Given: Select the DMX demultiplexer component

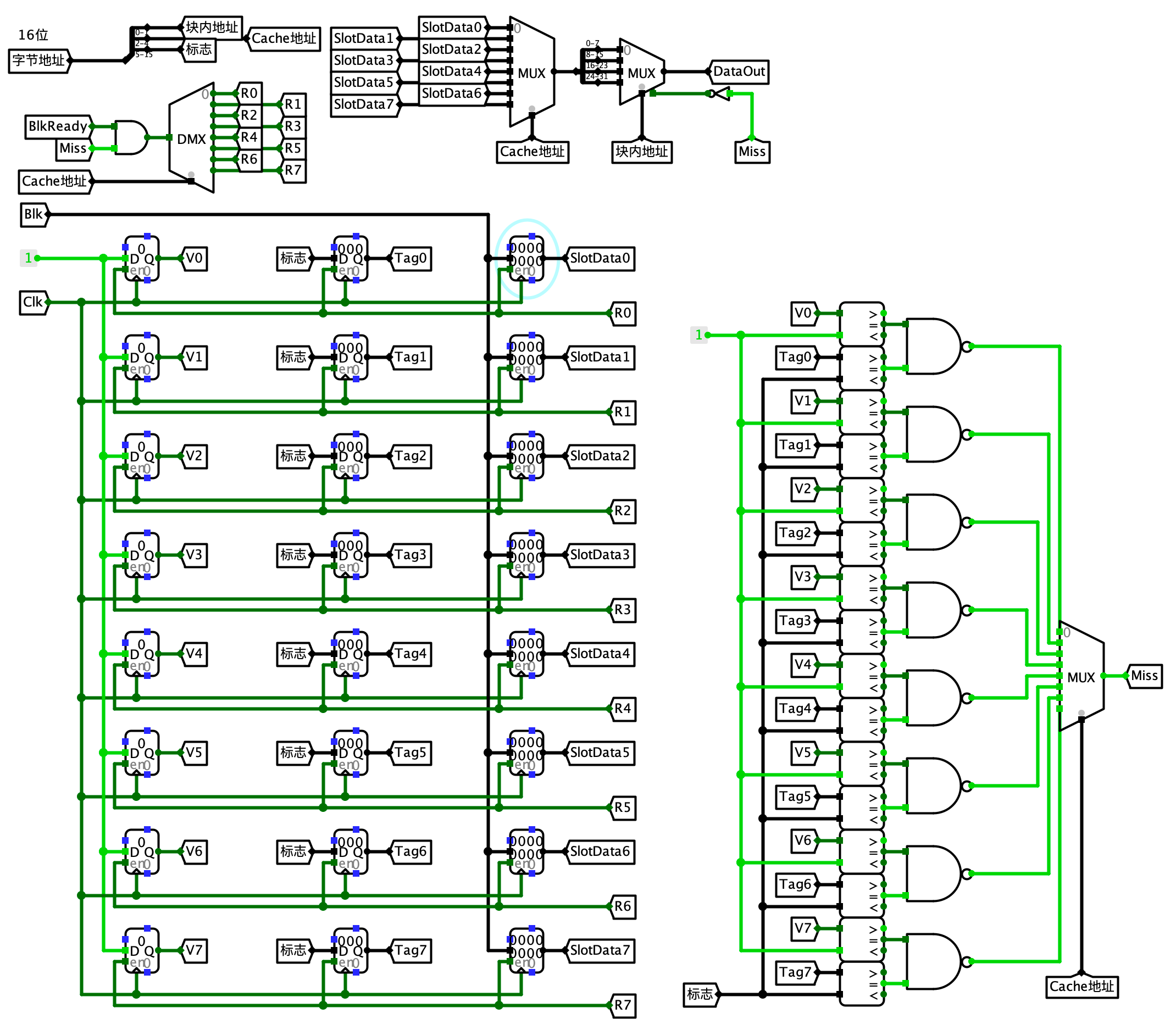Looking at the screenshot, I should coord(192,138).
